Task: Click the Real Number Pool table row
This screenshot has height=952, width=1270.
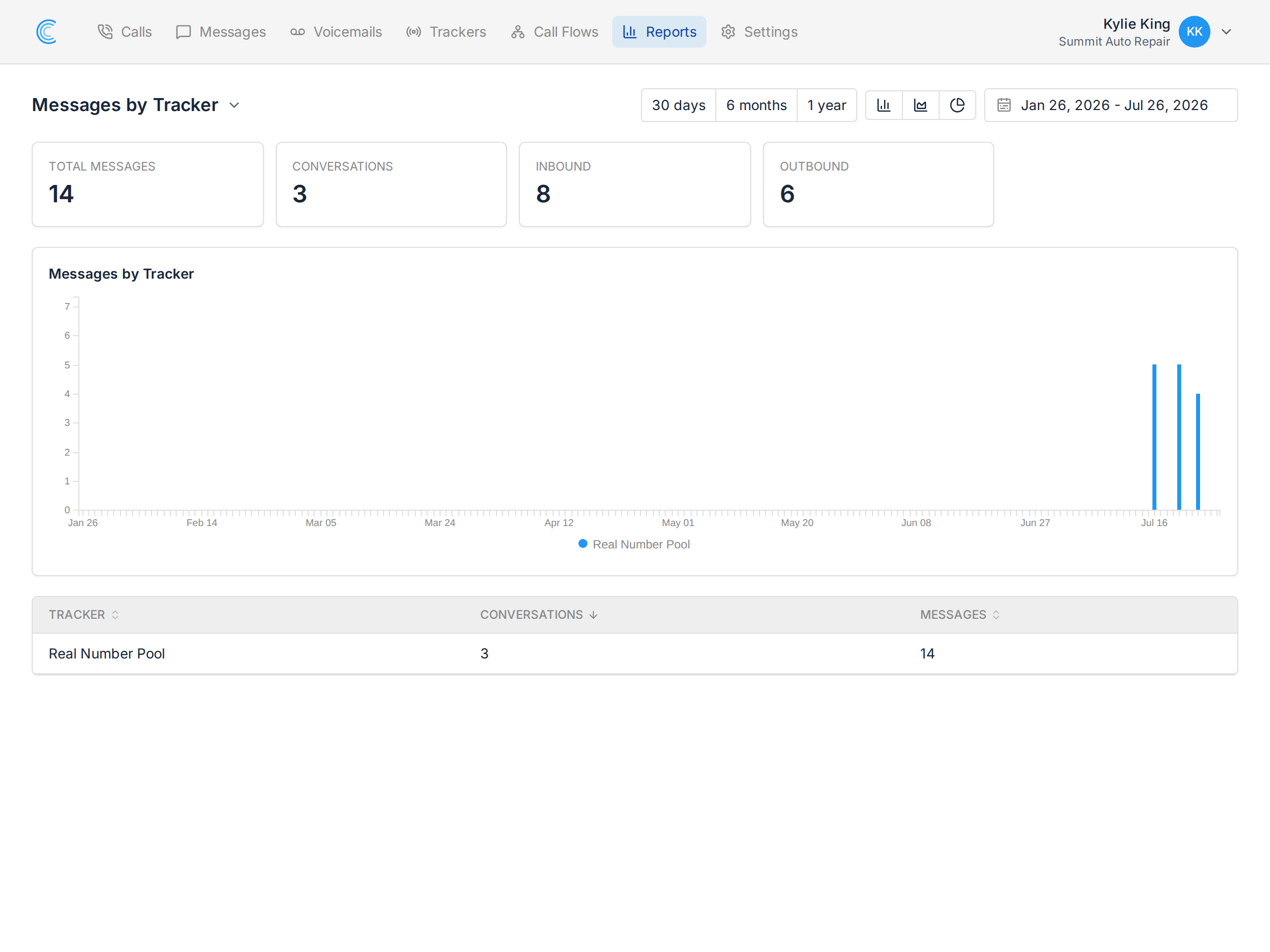Action: [x=635, y=654]
